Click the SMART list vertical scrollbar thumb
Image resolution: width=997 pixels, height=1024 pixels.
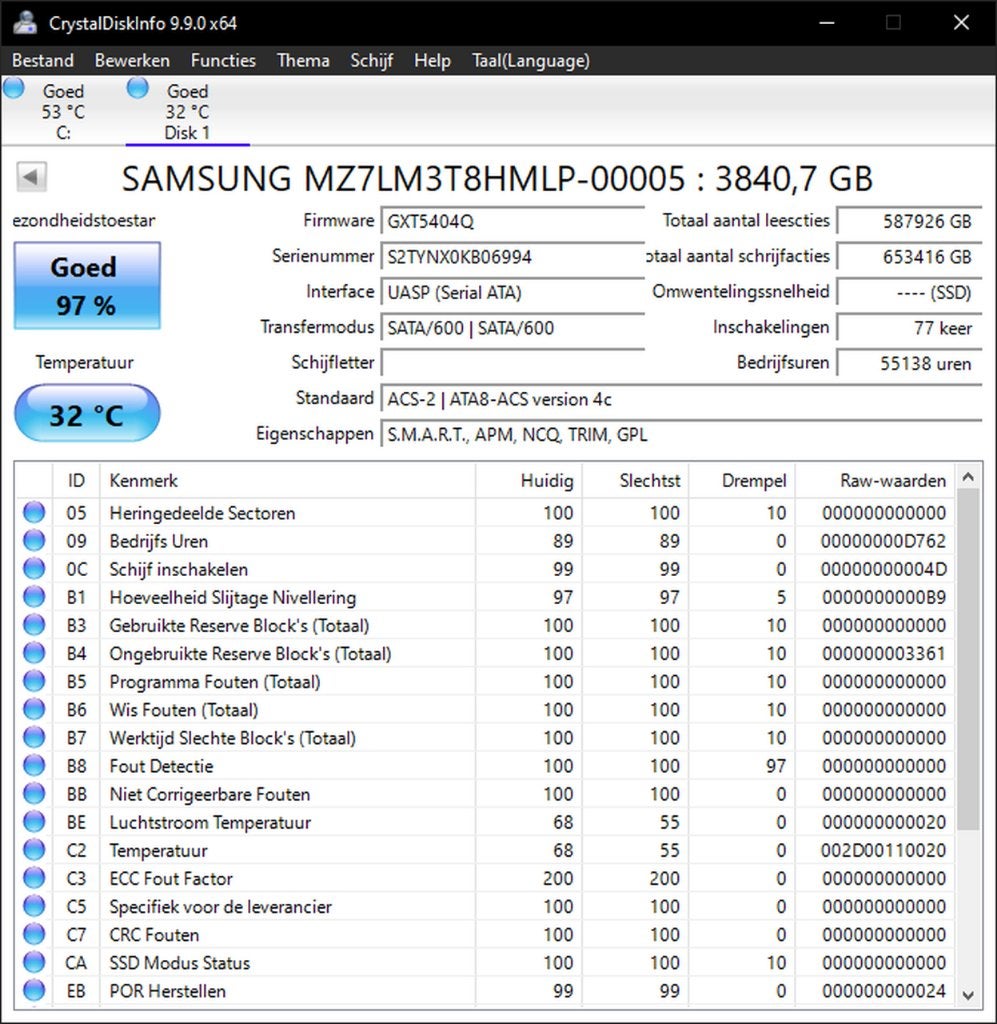coord(968,660)
